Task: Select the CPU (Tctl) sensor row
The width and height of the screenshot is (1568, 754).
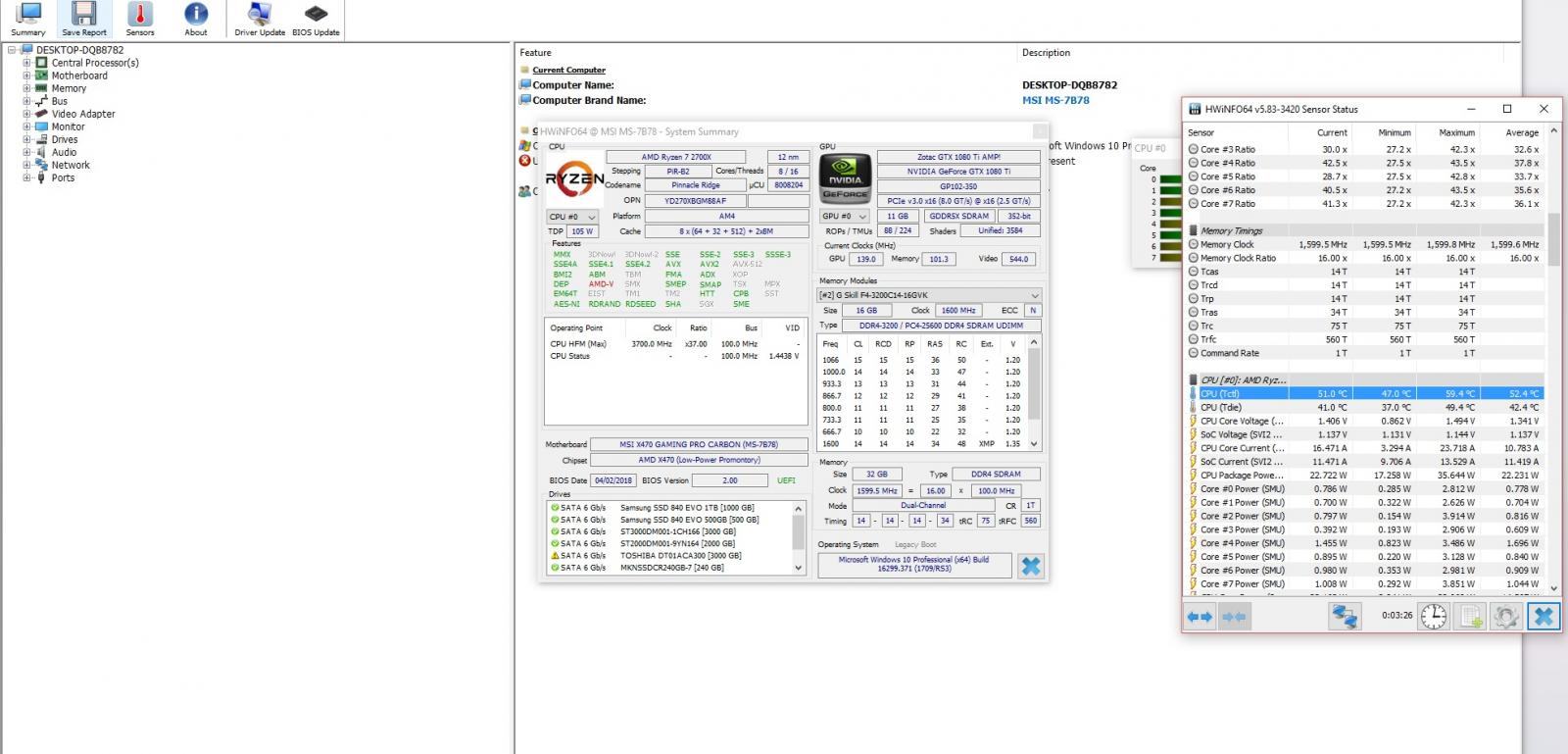Action: coord(1365,394)
